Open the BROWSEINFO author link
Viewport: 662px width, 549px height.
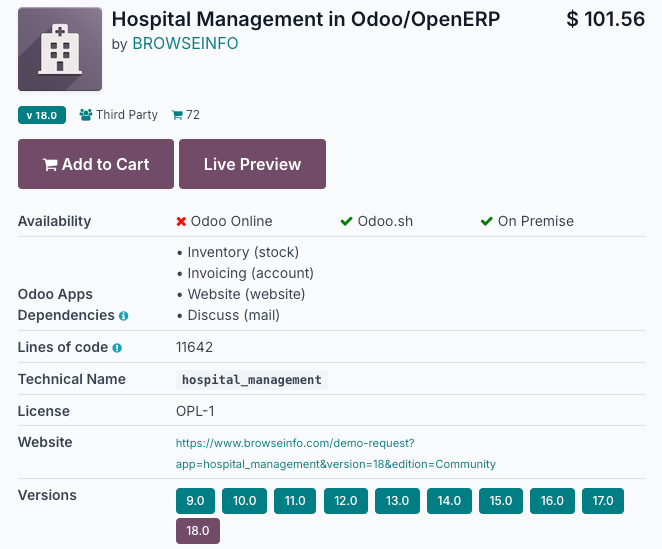click(x=185, y=43)
